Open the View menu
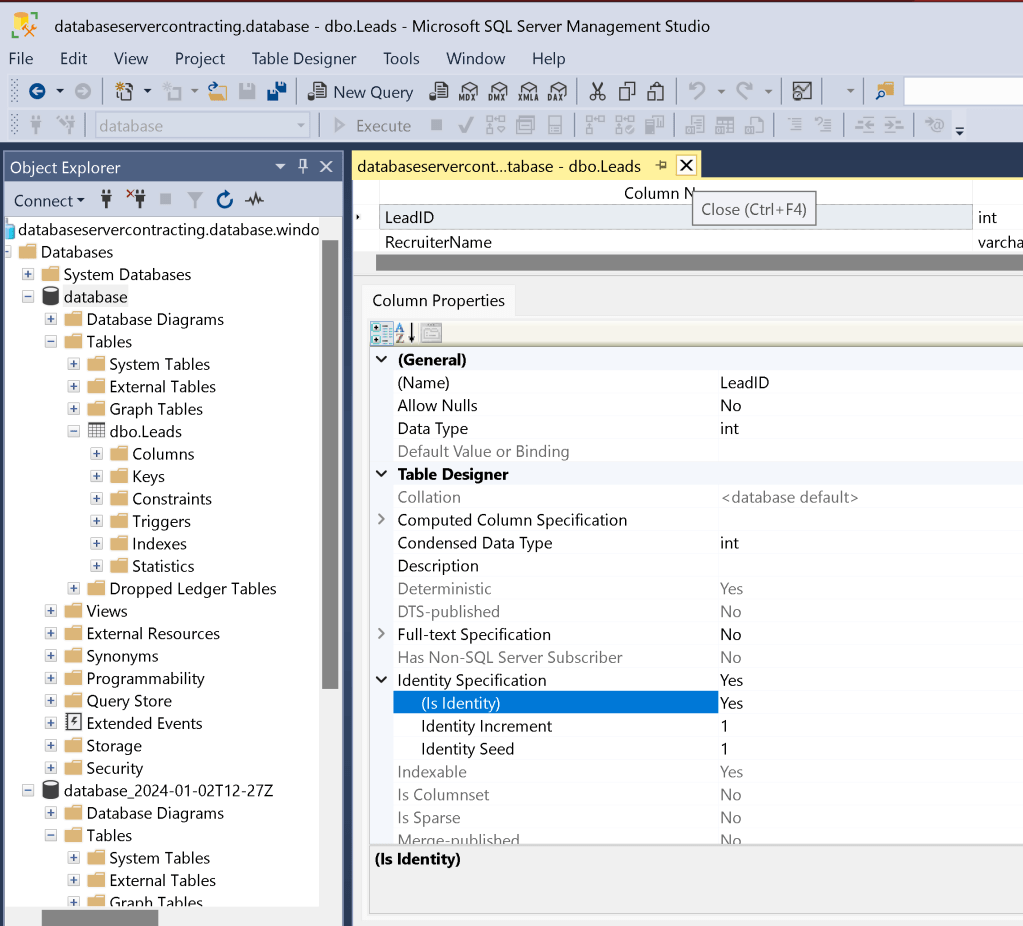The image size is (1023, 926). tap(130, 59)
